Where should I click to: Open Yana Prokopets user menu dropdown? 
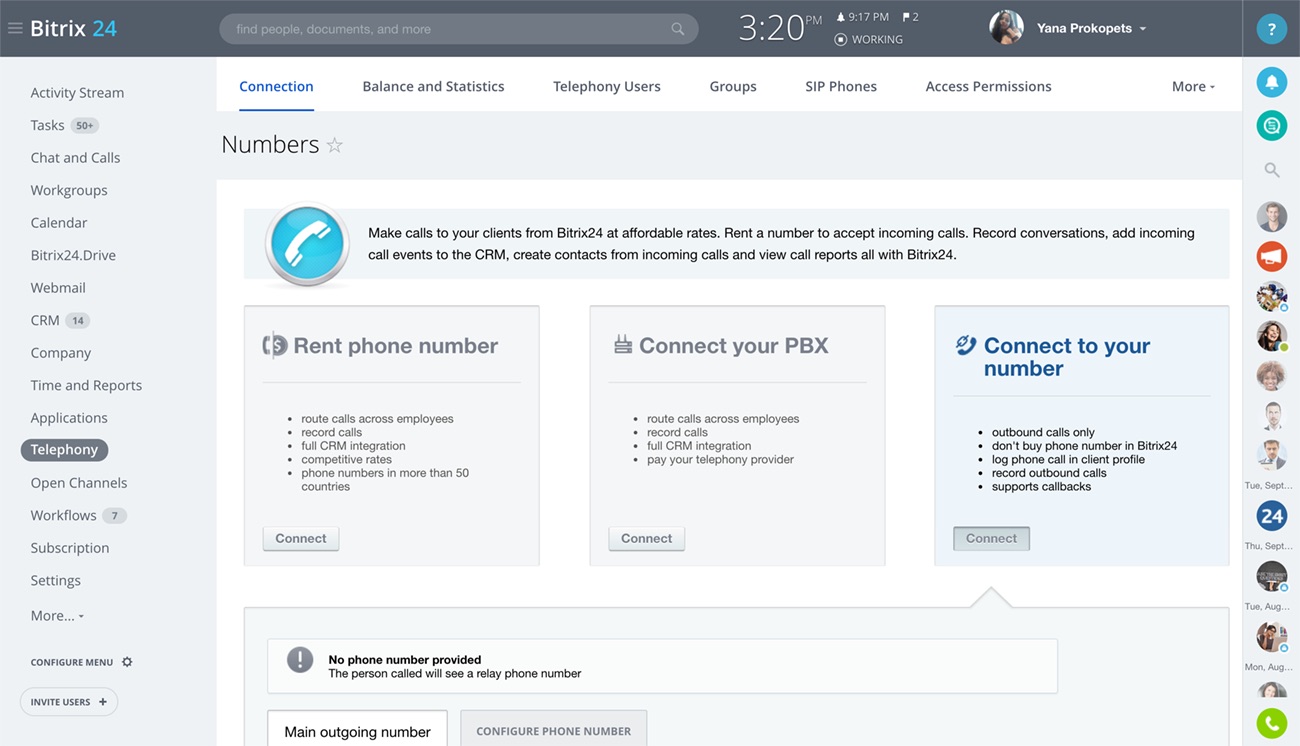(1090, 28)
